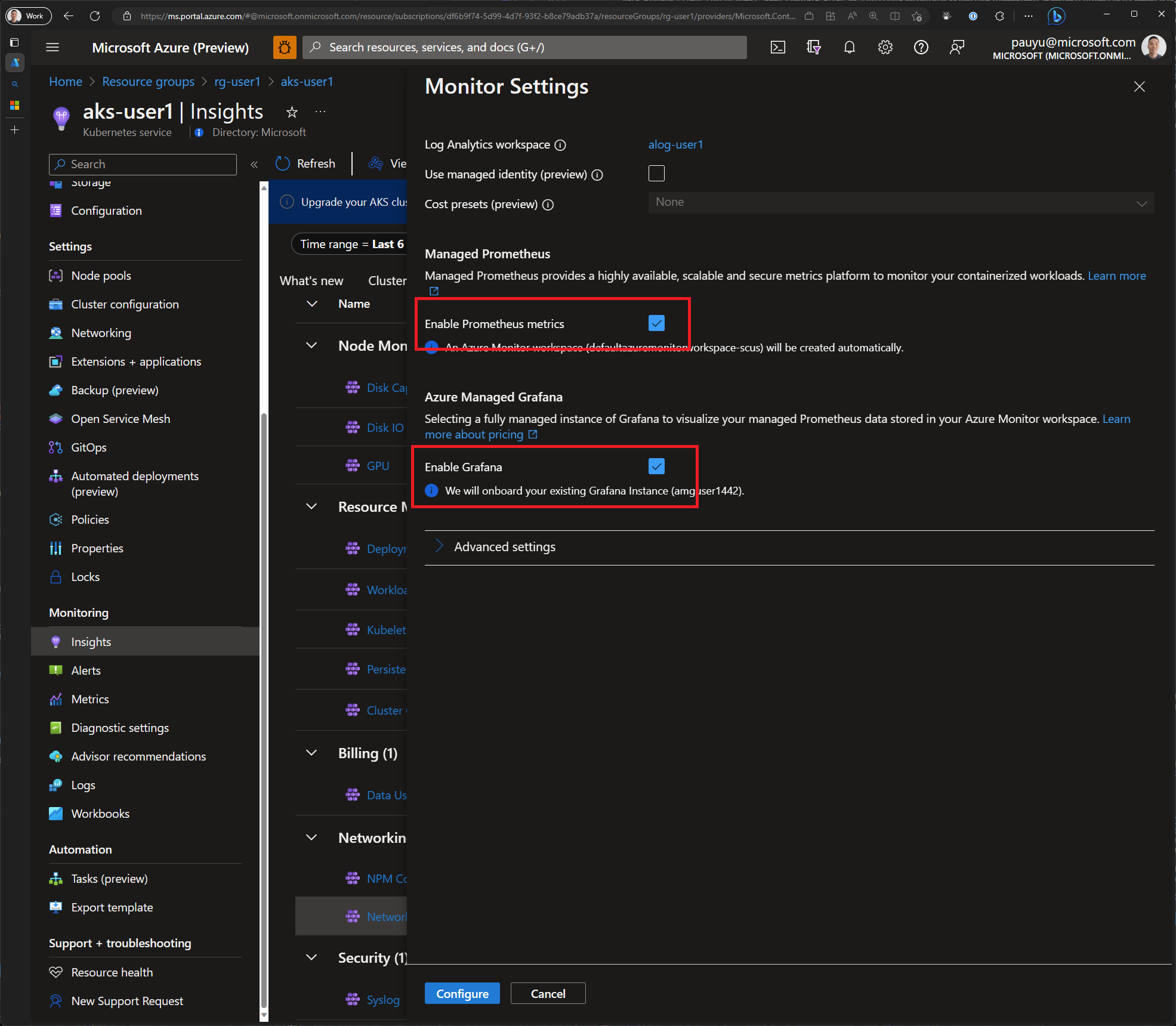
Task: Open Networking in the resource menu
Action: click(x=101, y=333)
